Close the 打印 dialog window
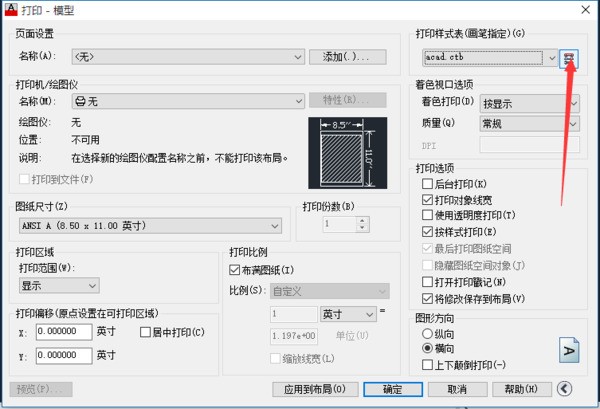The width and height of the screenshot is (600, 409). point(585,10)
